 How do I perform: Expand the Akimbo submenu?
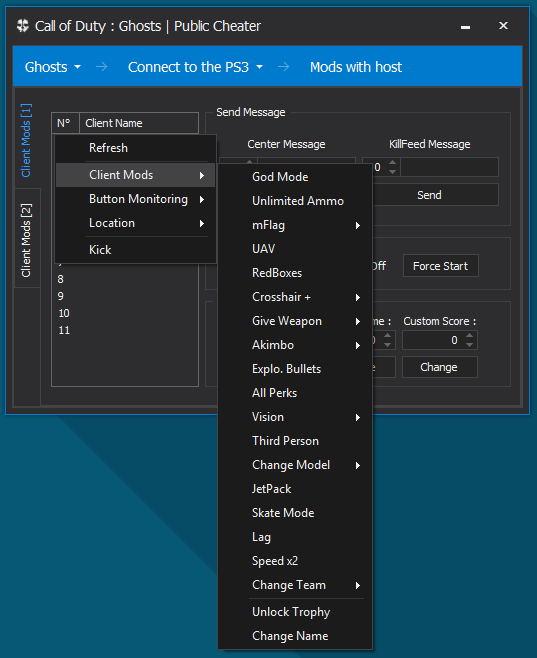295,345
